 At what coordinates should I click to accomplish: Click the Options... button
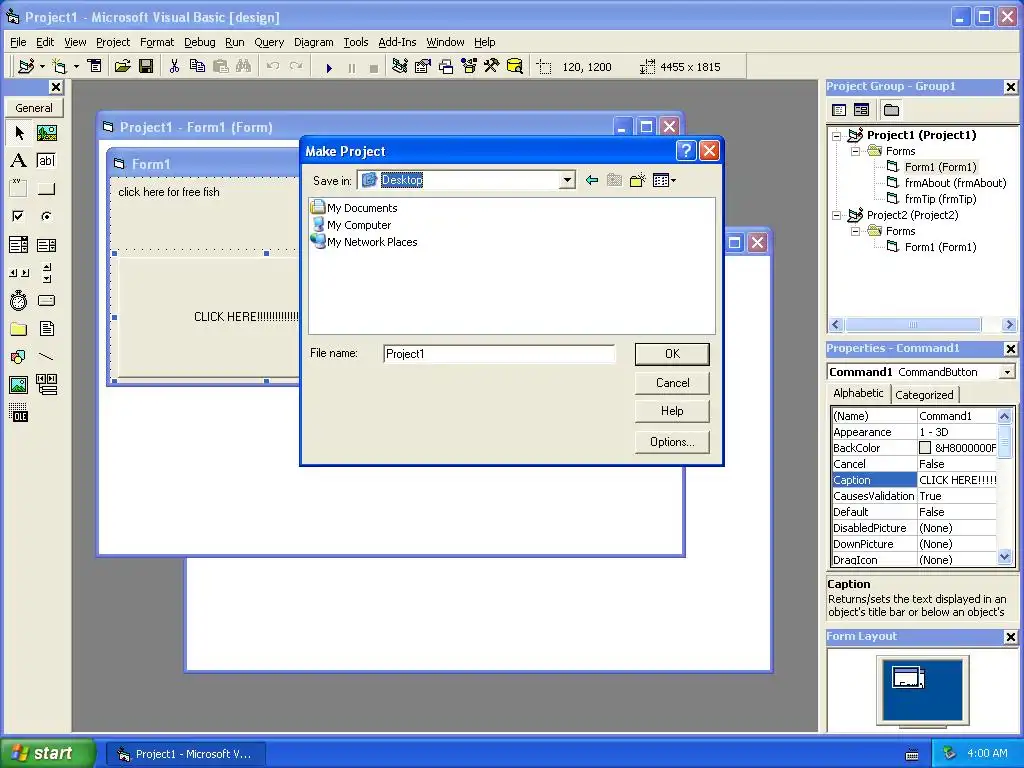[x=672, y=442]
